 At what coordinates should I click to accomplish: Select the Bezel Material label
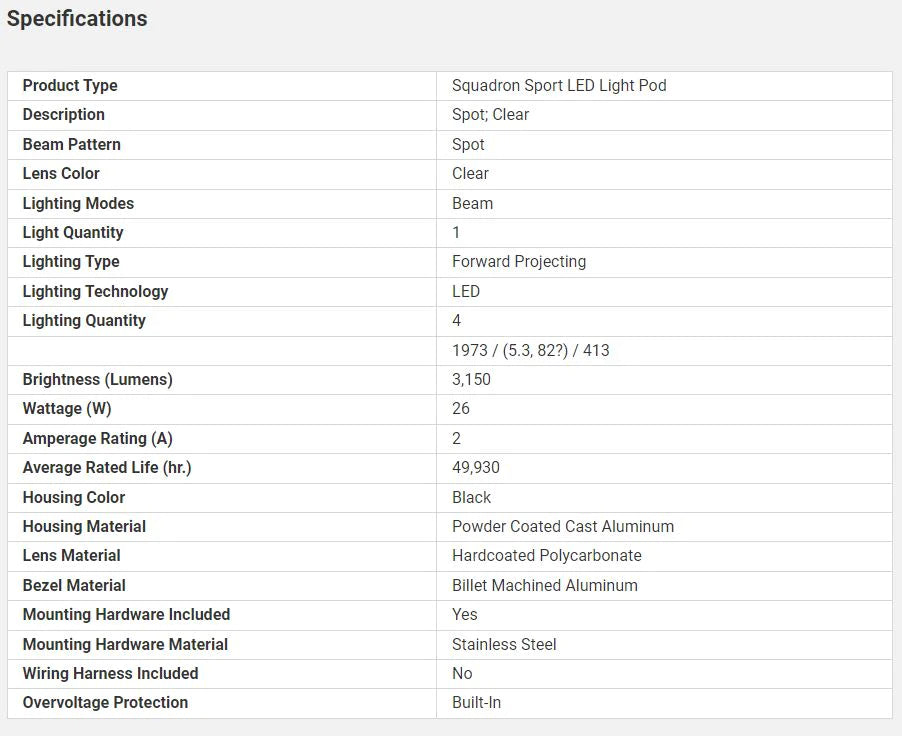(x=74, y=586)
